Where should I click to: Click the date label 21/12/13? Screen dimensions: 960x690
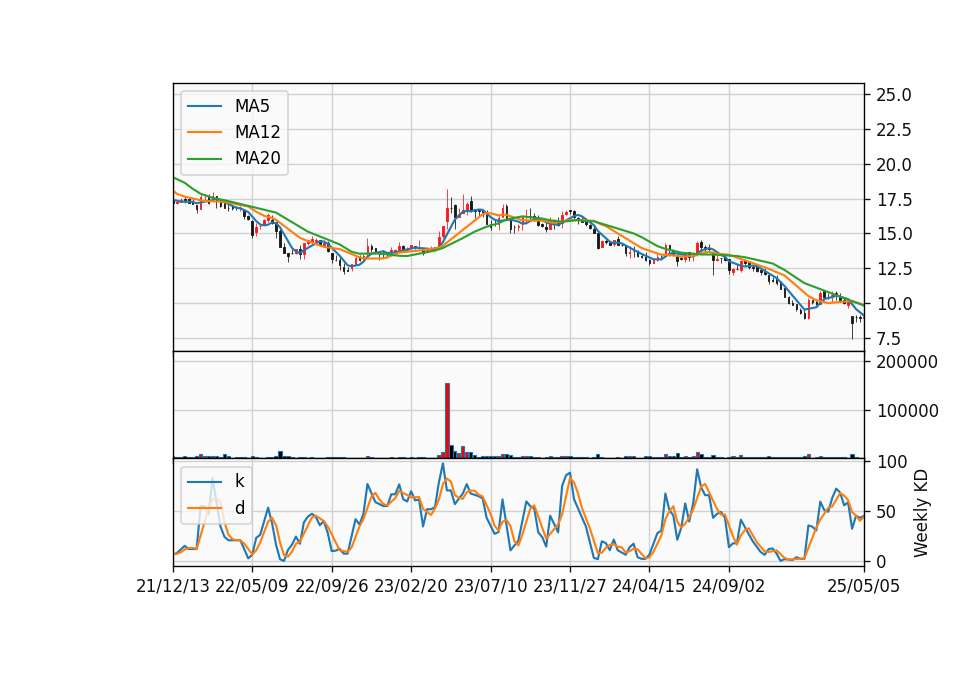click(173, 586)
